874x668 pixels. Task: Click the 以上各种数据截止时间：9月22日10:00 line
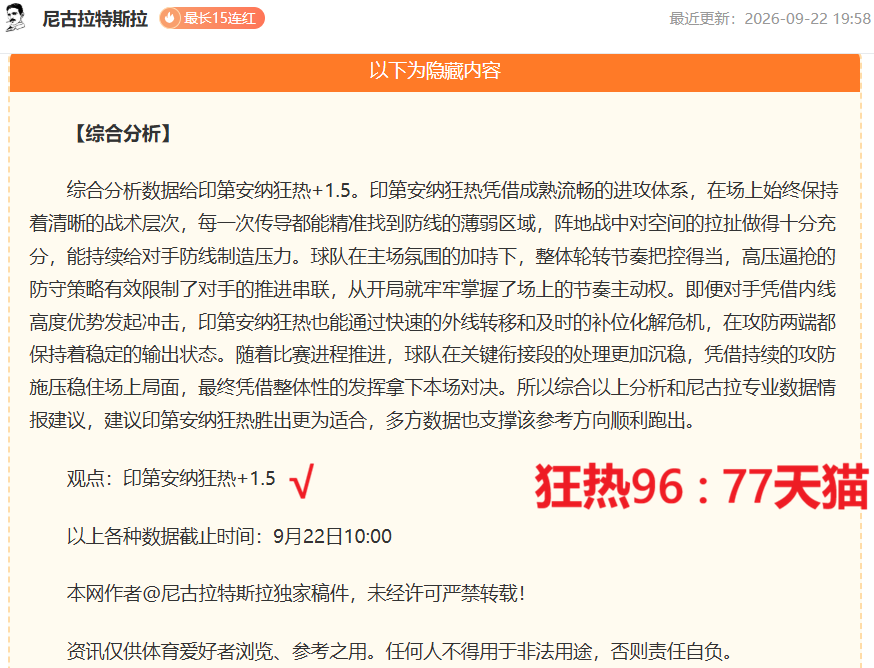(229, 536)
